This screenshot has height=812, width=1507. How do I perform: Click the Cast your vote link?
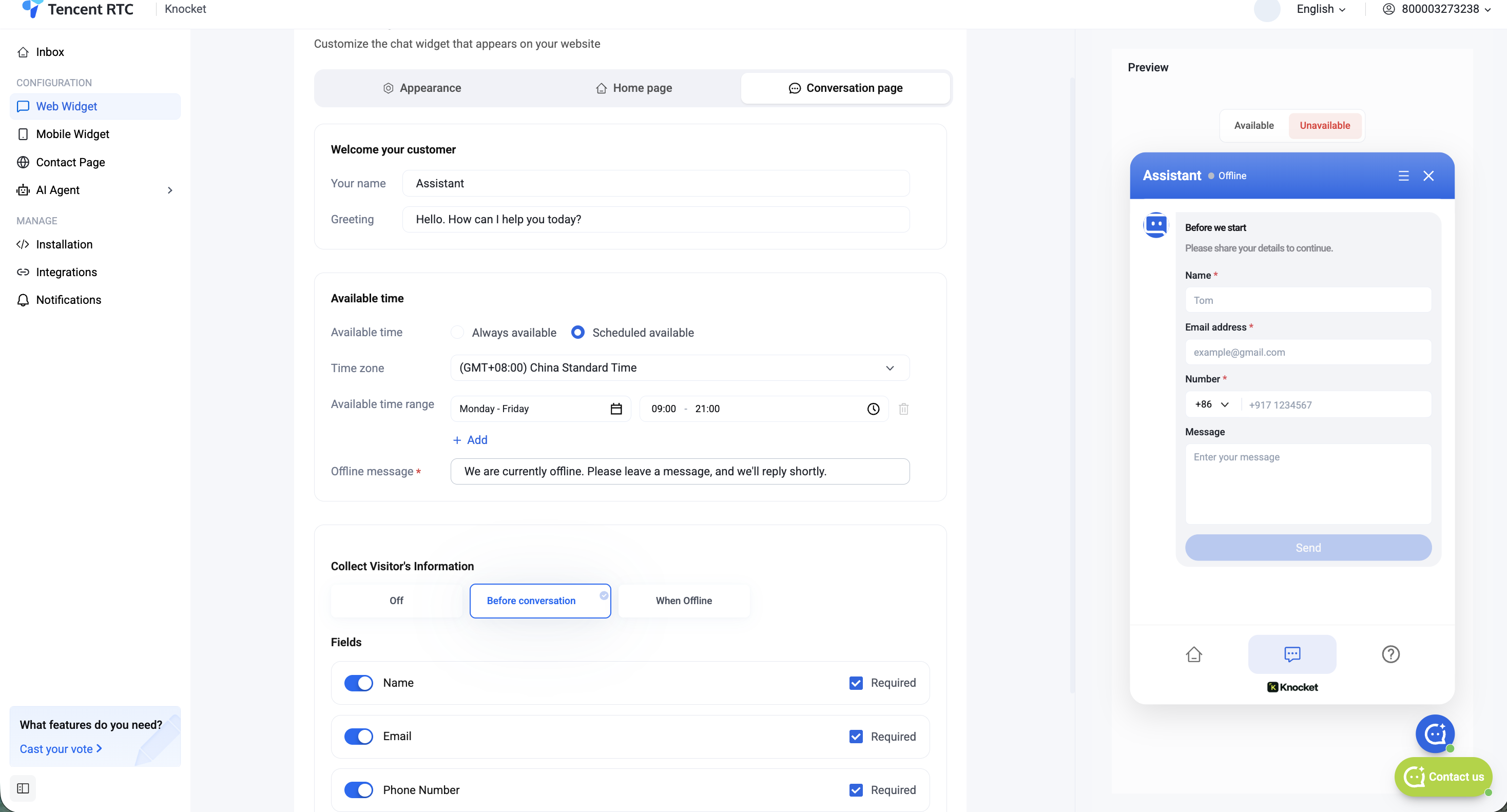pyautogui.click(x=61, y=749)
